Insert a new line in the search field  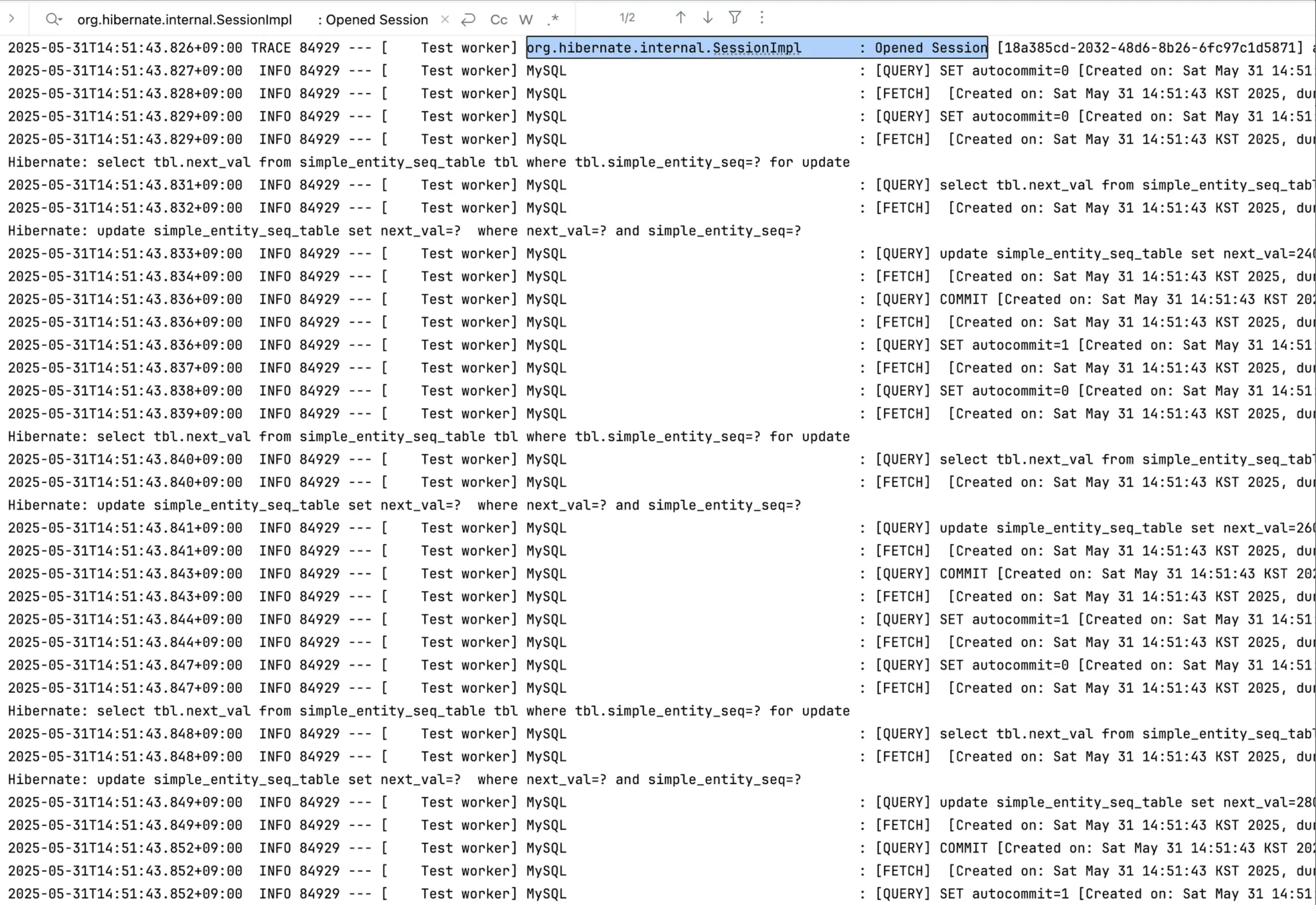coord(468,20)
